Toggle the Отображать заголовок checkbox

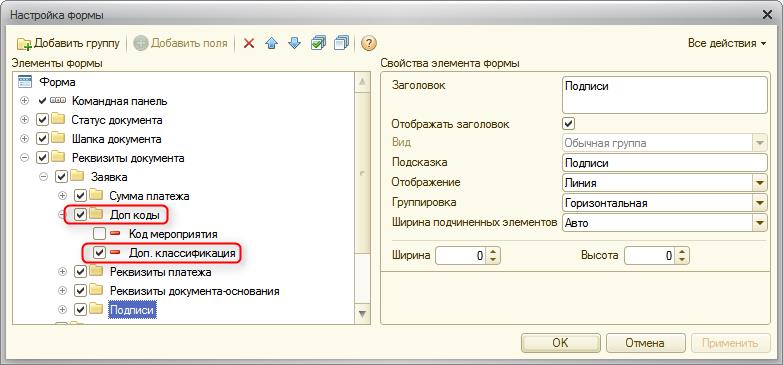coord(568,123)
